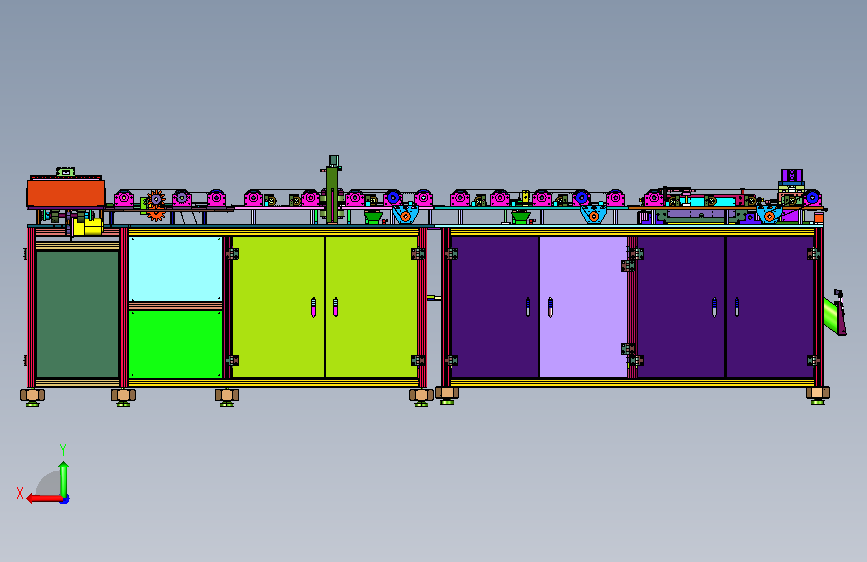Select the right lime-yellow cabinet door
This screenshot has height=562, width=867.
(372, 307)
